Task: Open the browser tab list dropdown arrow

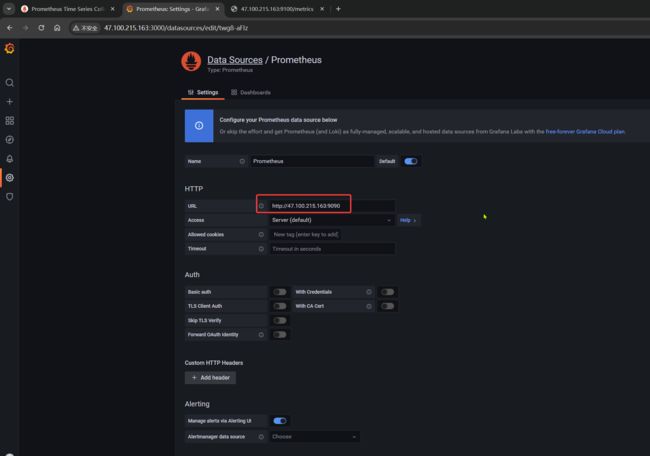Action: point(9,9)
